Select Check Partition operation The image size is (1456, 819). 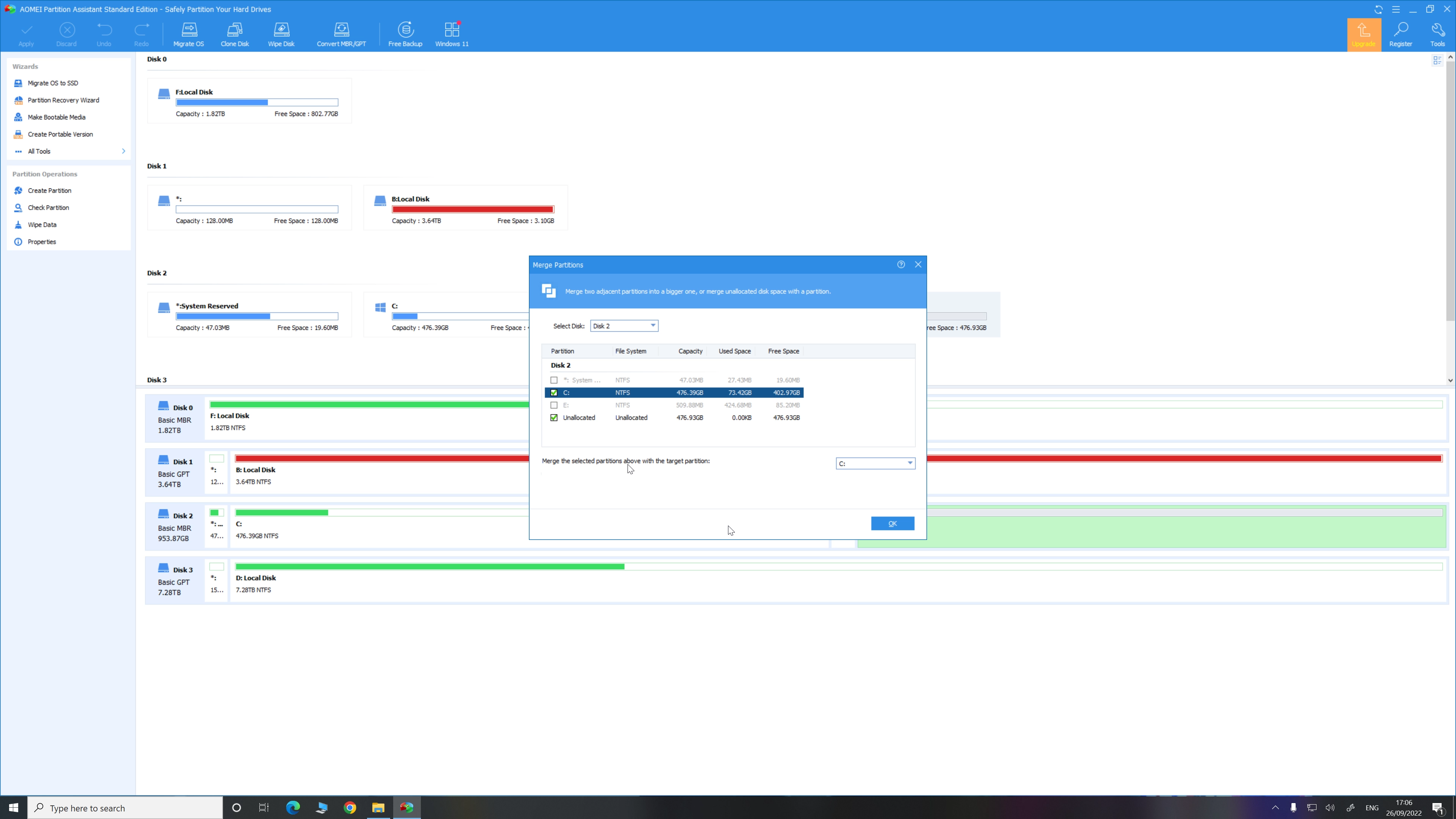tap(49, 207)
